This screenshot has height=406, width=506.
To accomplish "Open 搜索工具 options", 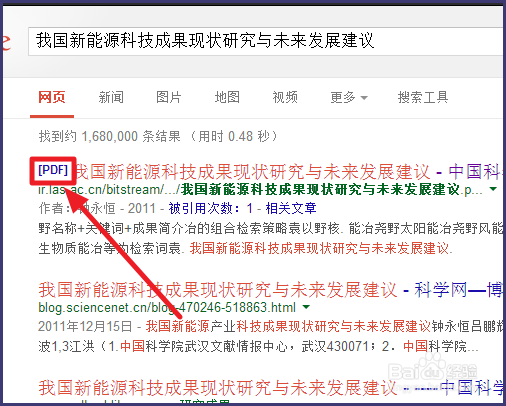I will pos(423,97).
